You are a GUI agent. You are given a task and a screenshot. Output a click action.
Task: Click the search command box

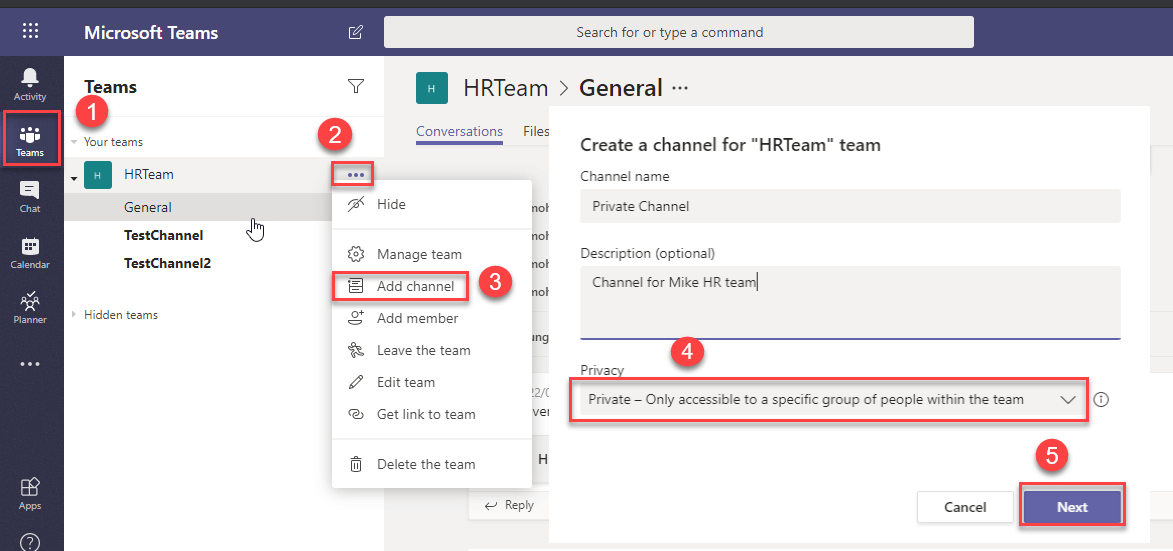coord(678,32)
